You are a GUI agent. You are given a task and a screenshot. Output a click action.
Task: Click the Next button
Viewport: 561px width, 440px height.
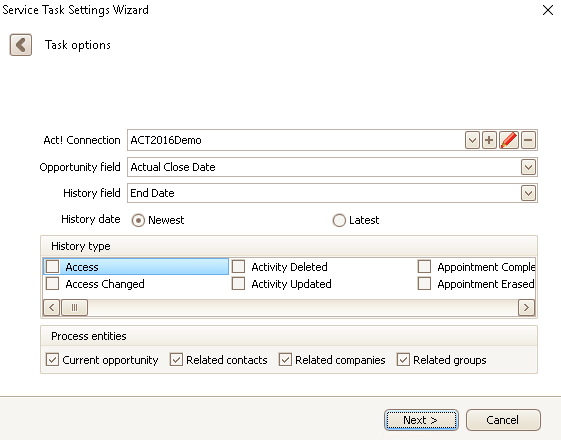coord(421,420)
